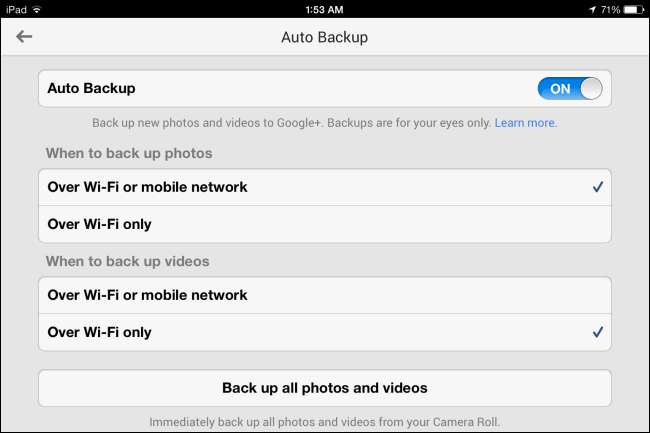Click the checkmark beside videos Over Wi-Fi only
Image resolution: width=650 pixels, height=433 pixels.
(x=598, y=332)
